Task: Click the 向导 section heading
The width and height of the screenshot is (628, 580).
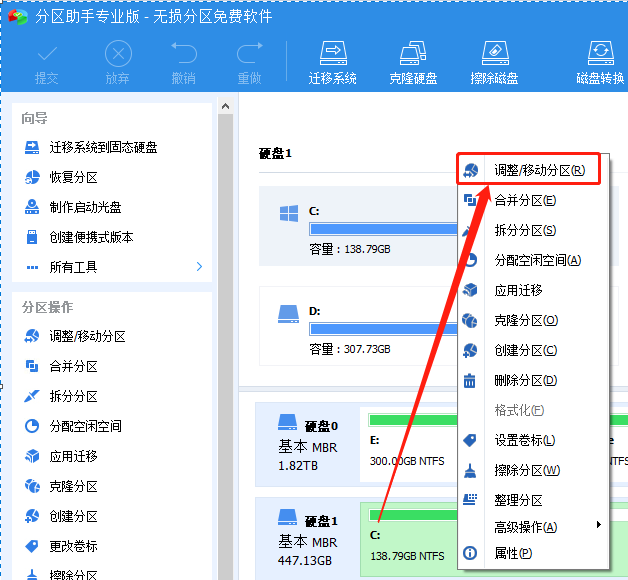Action: (x=34, y=118)
